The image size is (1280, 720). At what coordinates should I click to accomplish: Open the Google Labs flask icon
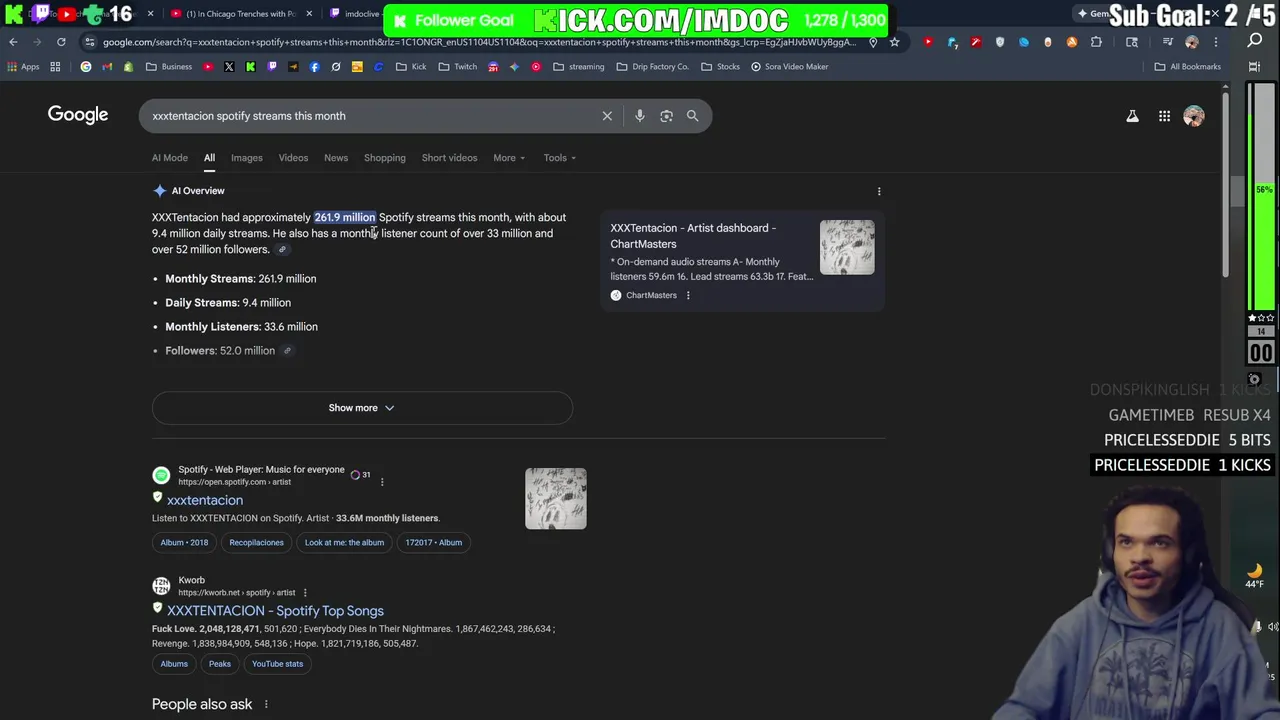[x=1132, y=116]
